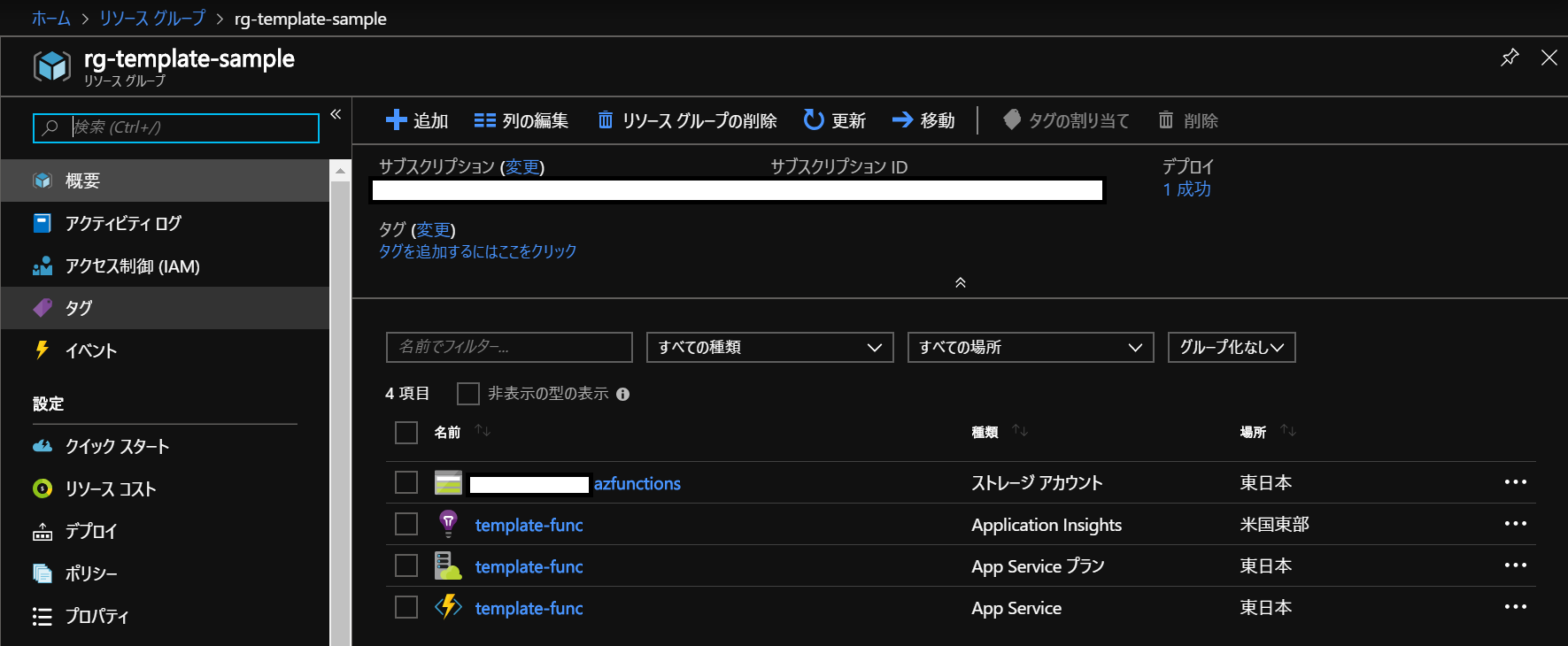
Task: Pin the blade with the pin icon
Action: 1510,58
